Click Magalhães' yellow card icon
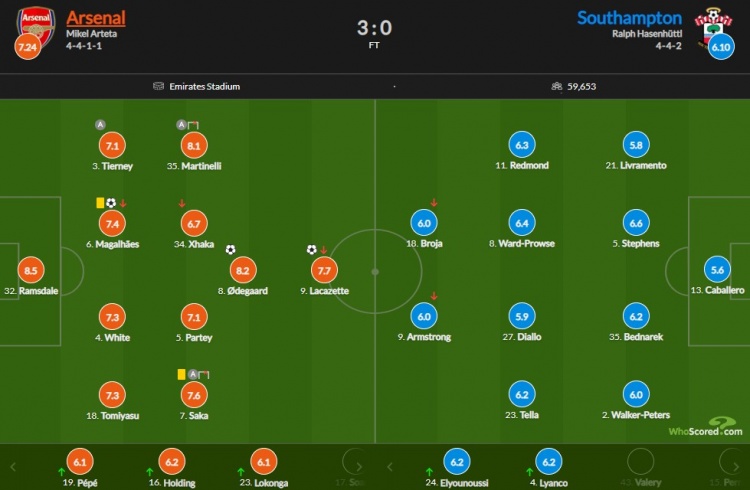Image resolution: width=750 pixels, height=490 pixels. pyautogui.click(x=100, y=203)
